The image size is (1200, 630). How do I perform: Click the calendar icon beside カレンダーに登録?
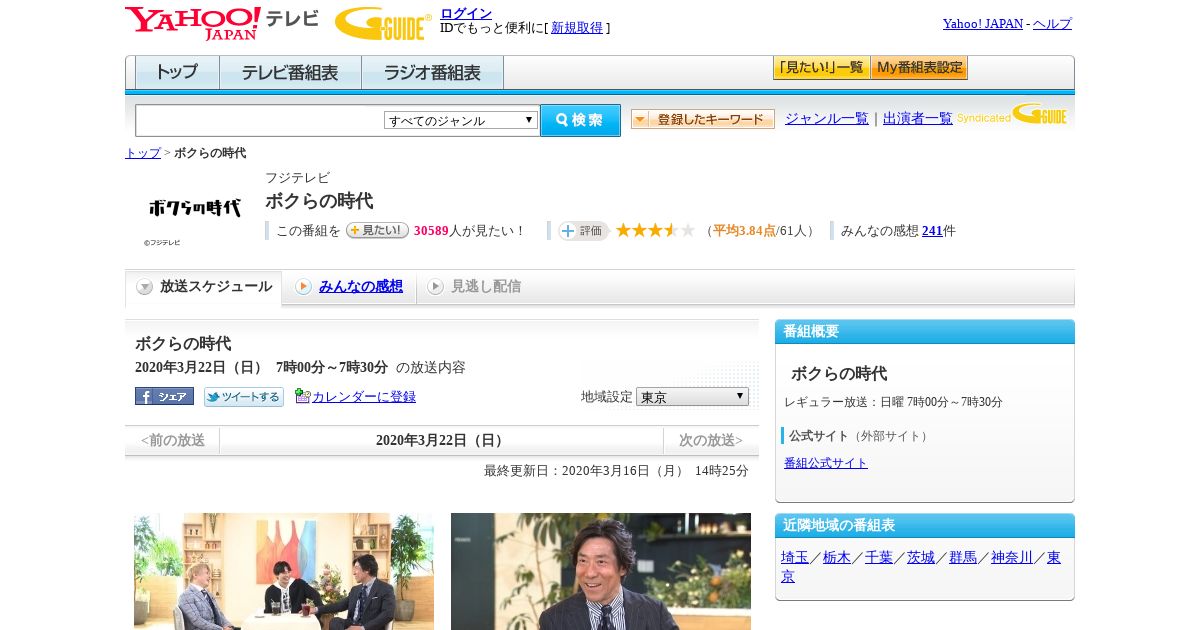point(303,396)
